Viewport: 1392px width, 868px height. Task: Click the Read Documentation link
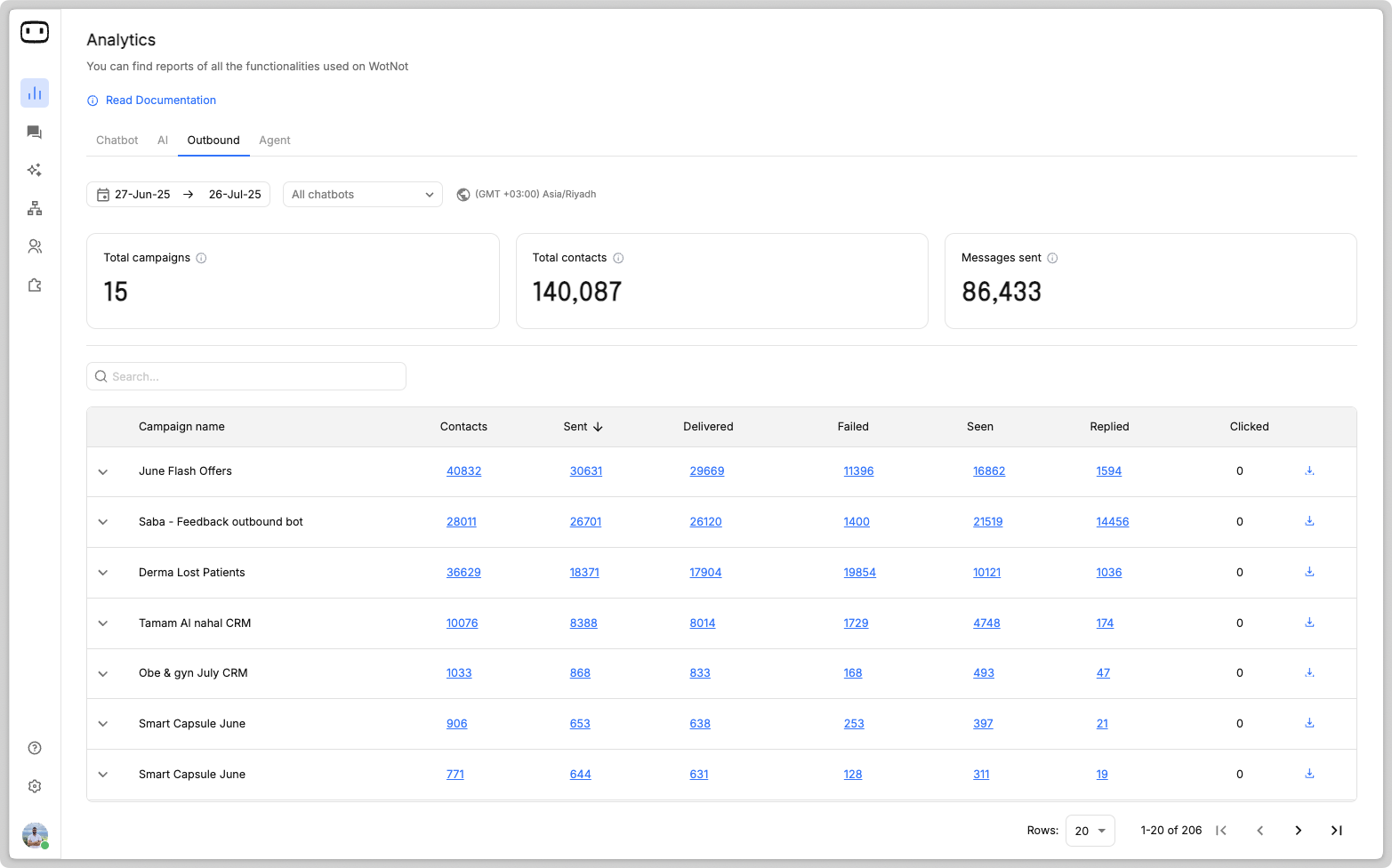160,100
